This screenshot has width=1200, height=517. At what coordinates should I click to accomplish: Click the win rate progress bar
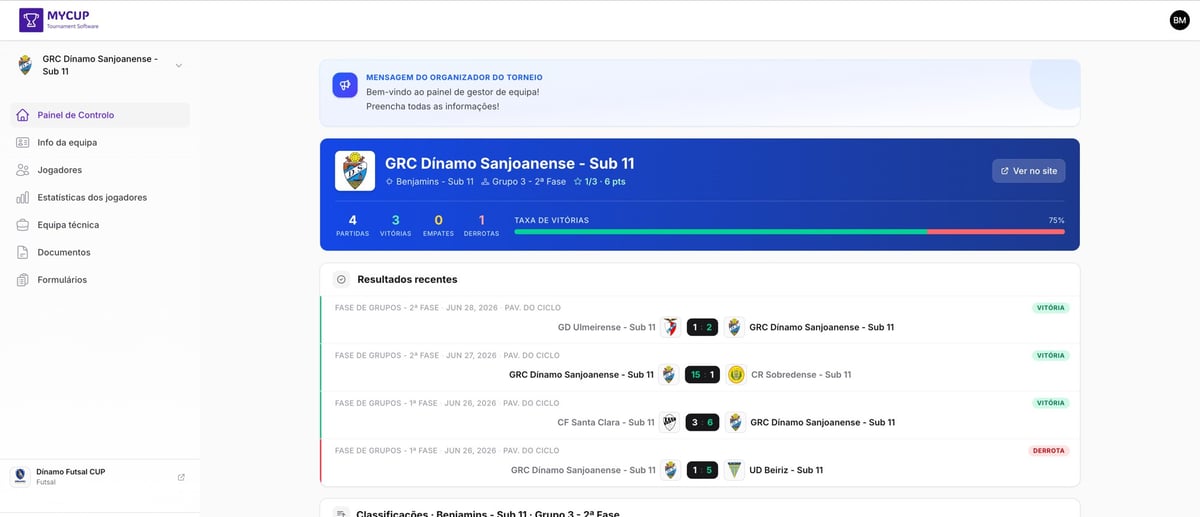789,231
